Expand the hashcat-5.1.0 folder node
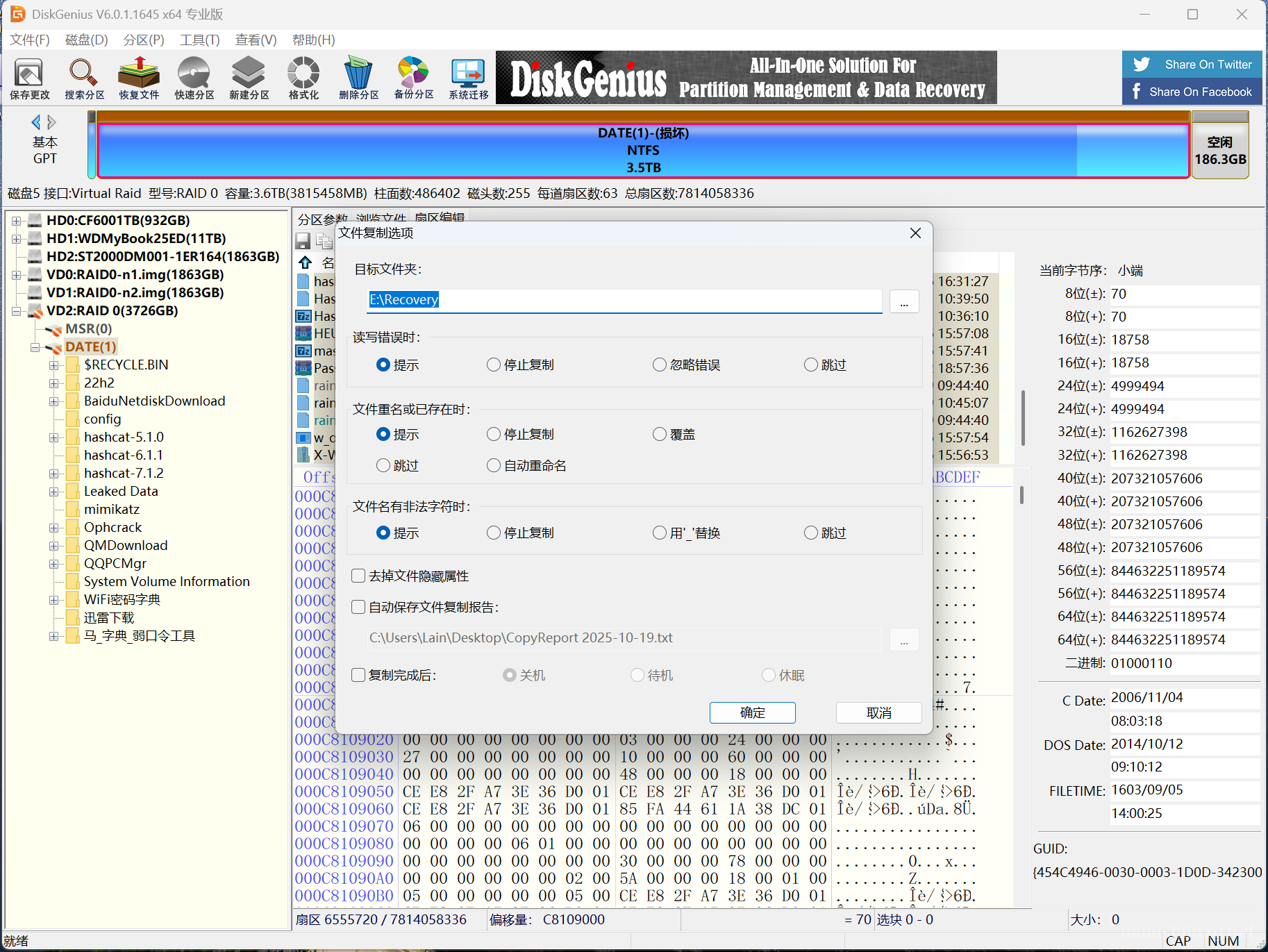Screen dimensions: 1268x952 53,437
